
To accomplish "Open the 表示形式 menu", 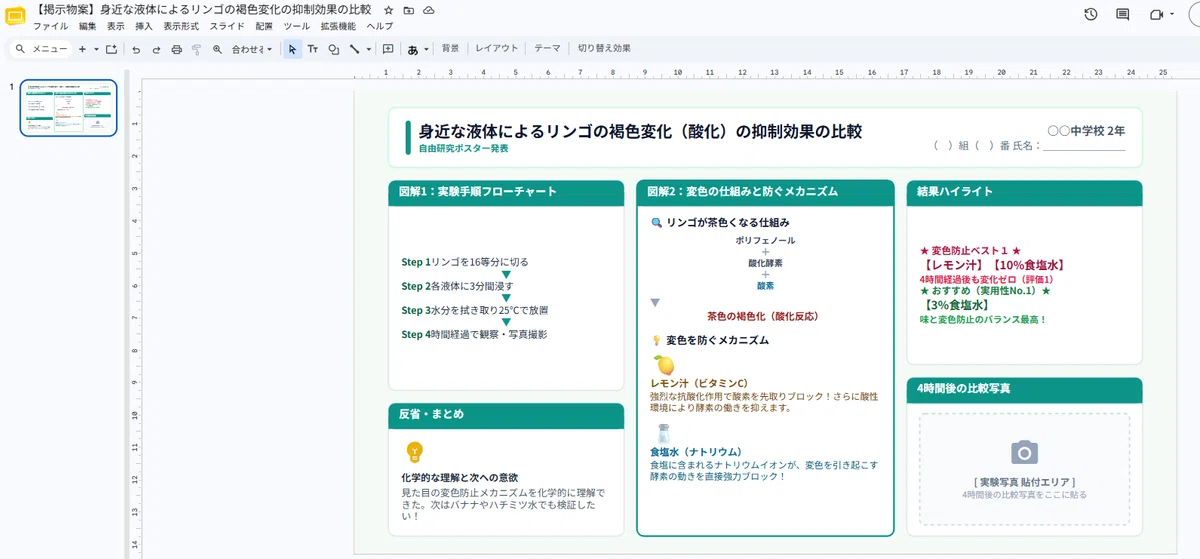I will [181, 26].
